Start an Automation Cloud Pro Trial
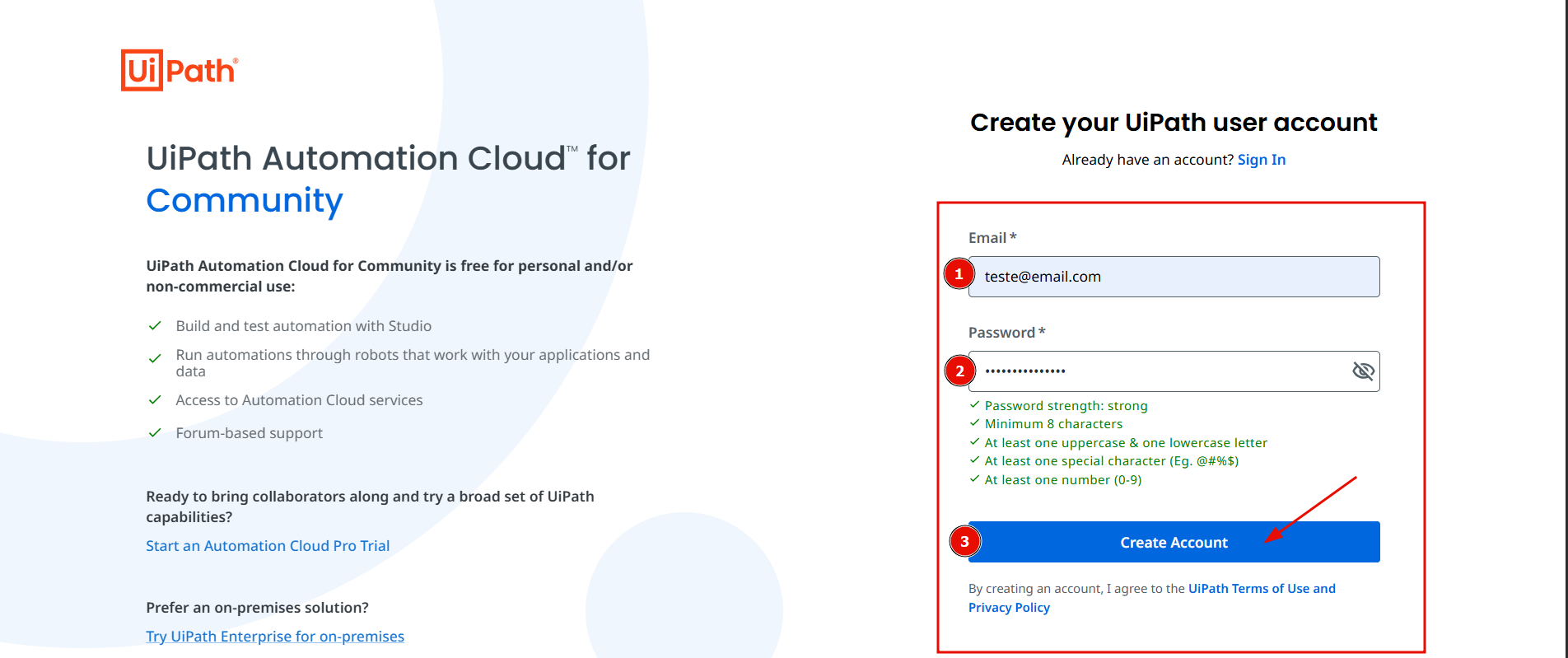Screen dimensions: 1568x658 coord(268,546)
